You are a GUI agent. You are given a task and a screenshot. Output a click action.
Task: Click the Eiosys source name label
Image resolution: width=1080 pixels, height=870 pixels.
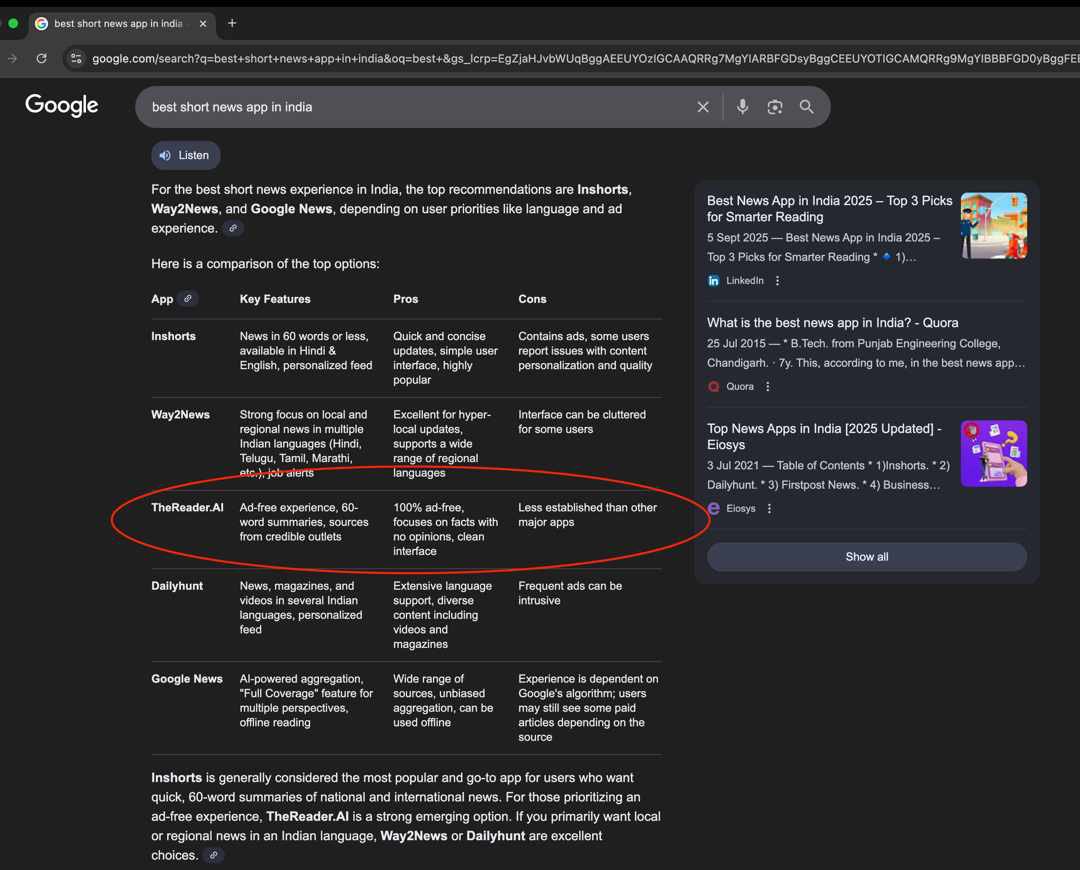(x=740, y=508)
